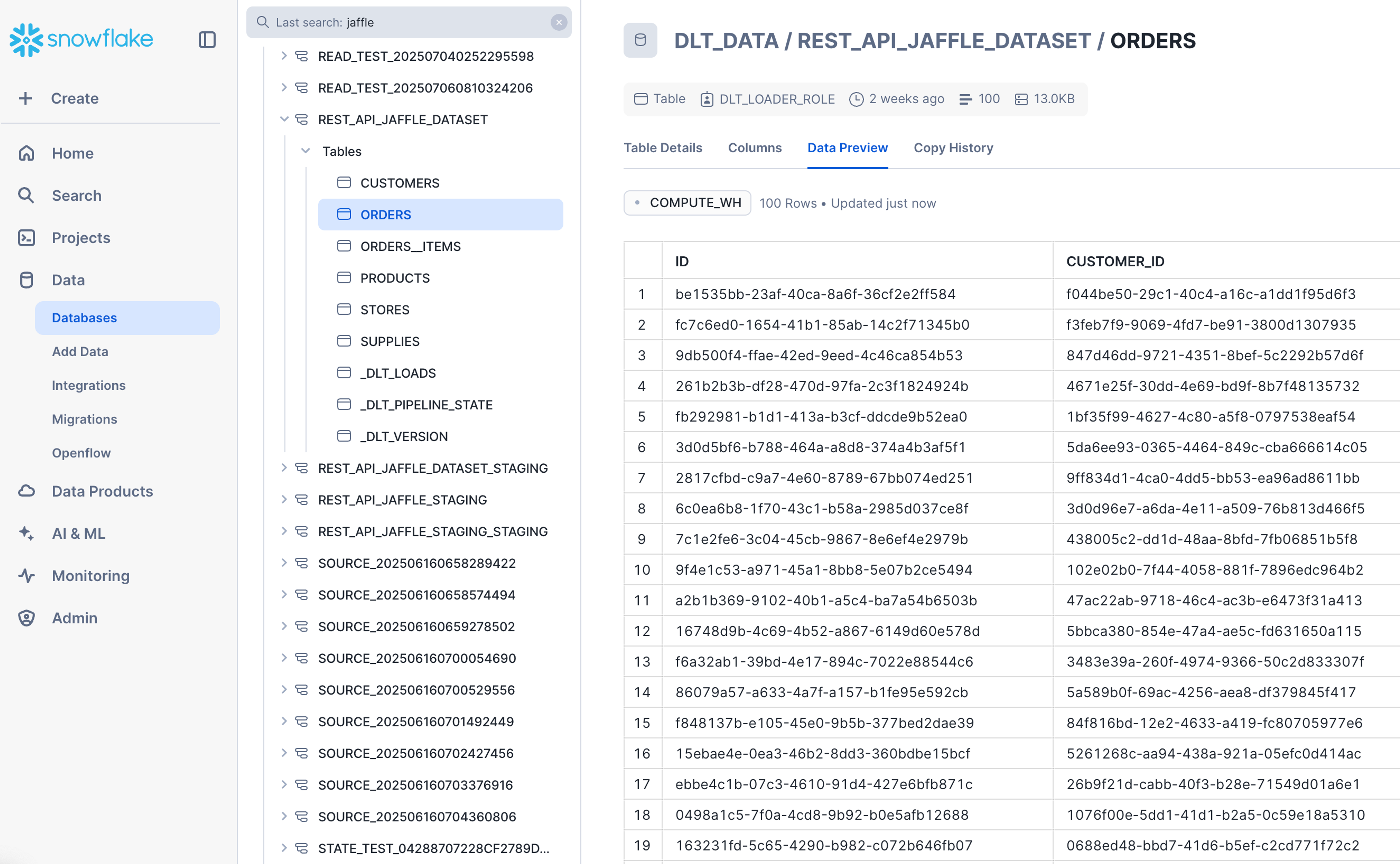
Task: Click the Data cylinder icon
Action: coord(26,280)
